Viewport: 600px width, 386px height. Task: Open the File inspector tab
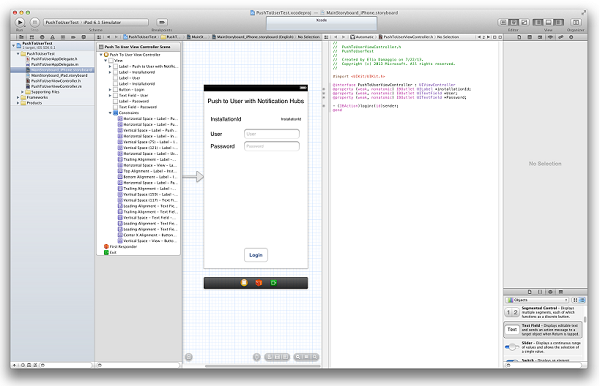(x=519, y=37)
